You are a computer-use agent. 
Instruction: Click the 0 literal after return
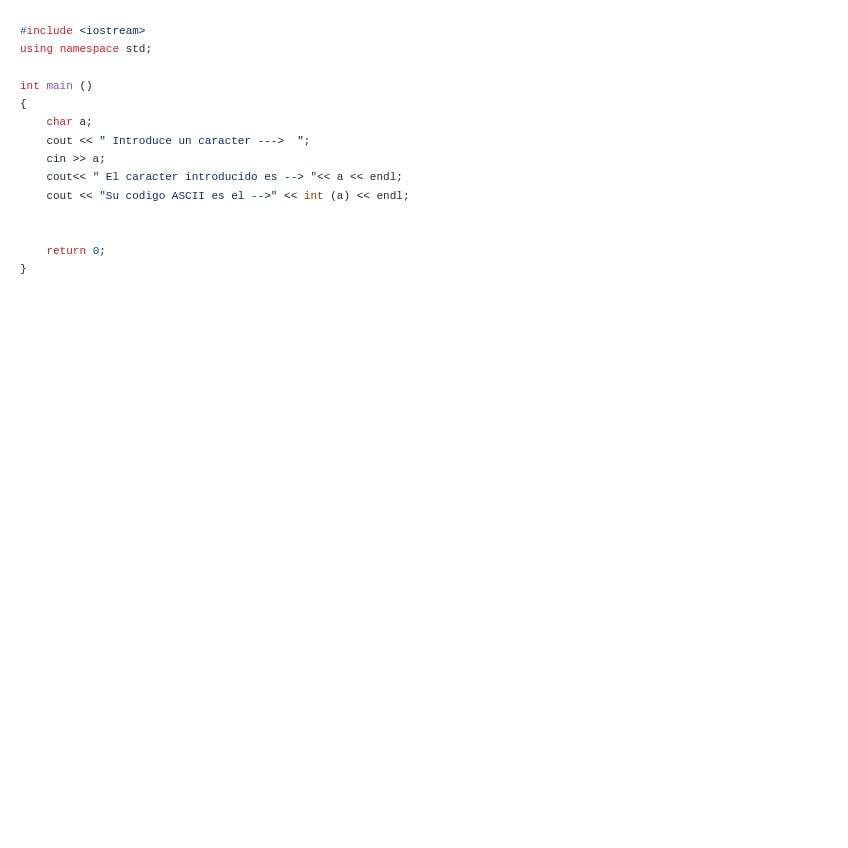coord(96,251)
